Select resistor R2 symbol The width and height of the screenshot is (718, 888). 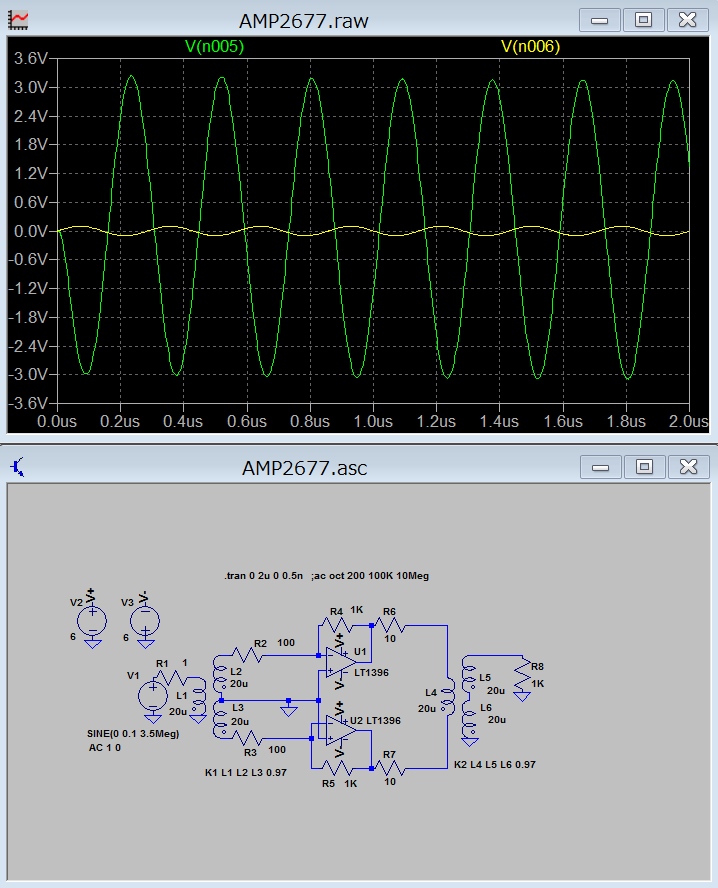point(247,655)
